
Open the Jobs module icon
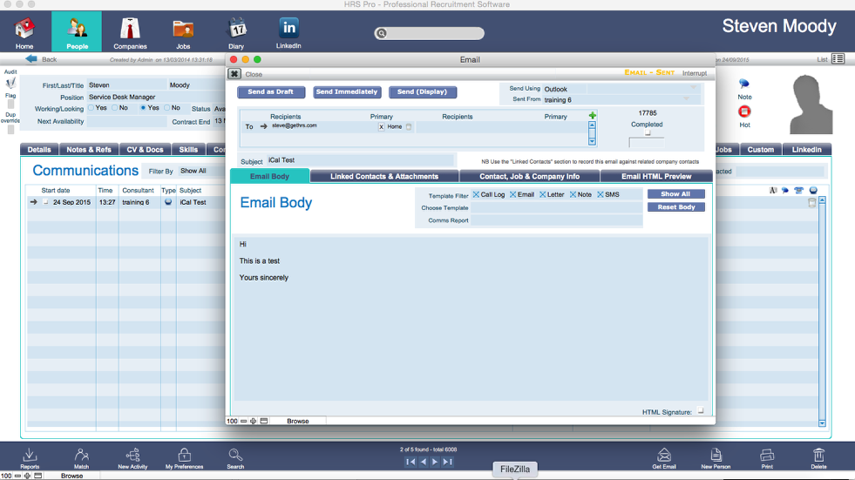(183, 28)
